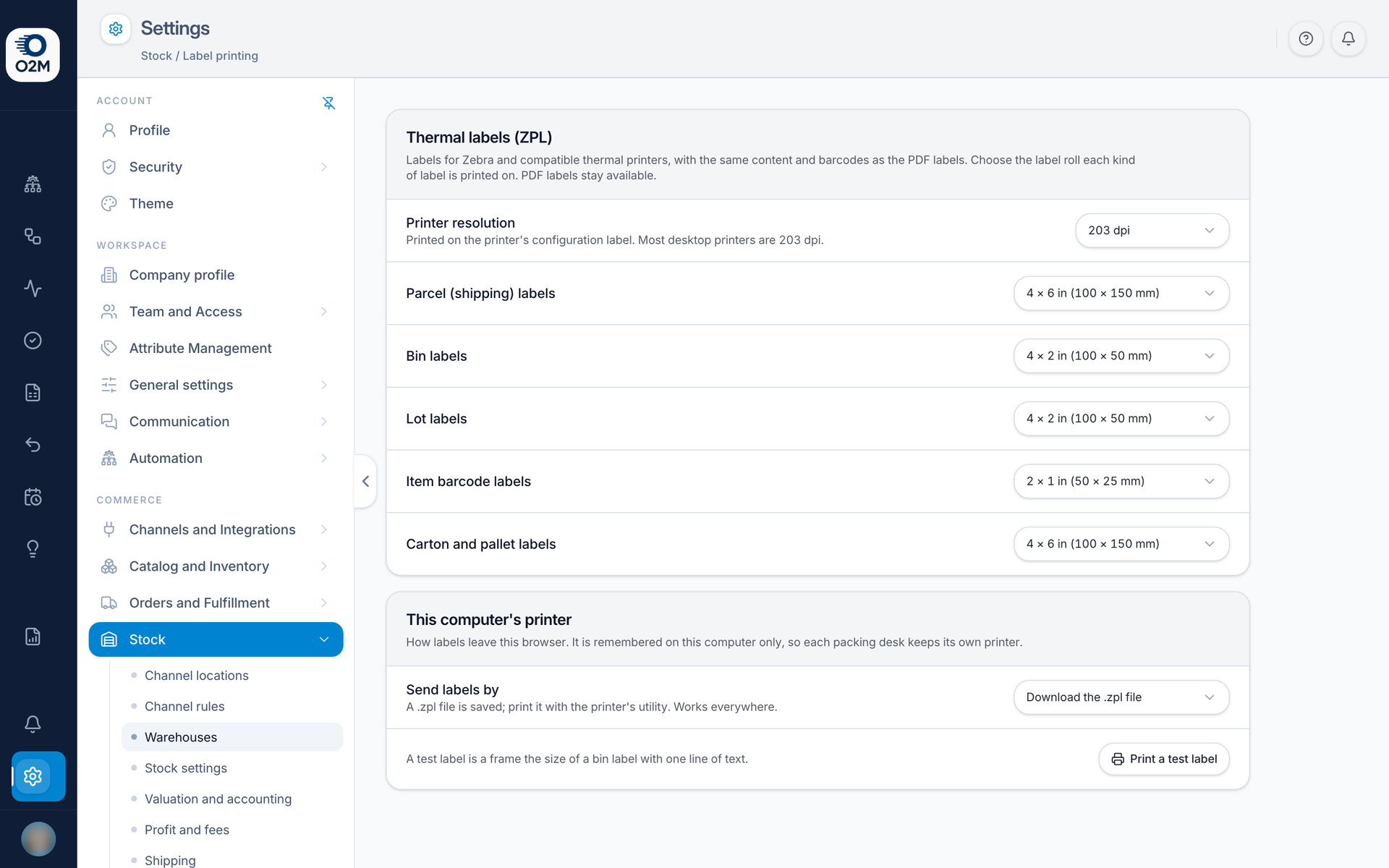
Task: Expand Orders and Fulfillment
Action: click(216, 603)
